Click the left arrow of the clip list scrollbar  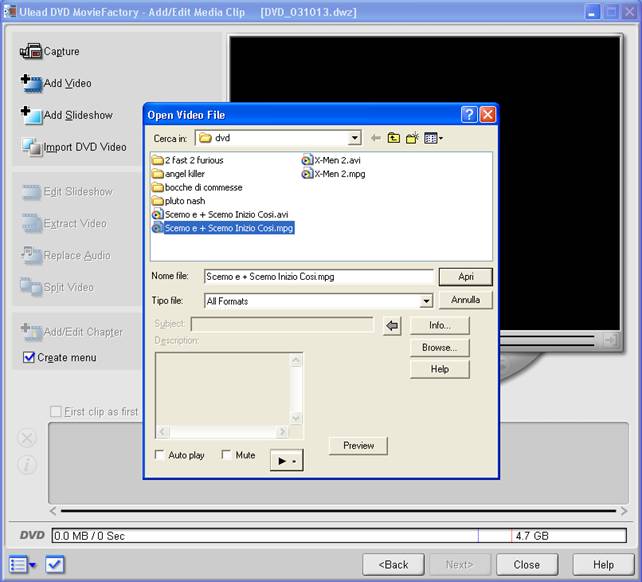53,511
